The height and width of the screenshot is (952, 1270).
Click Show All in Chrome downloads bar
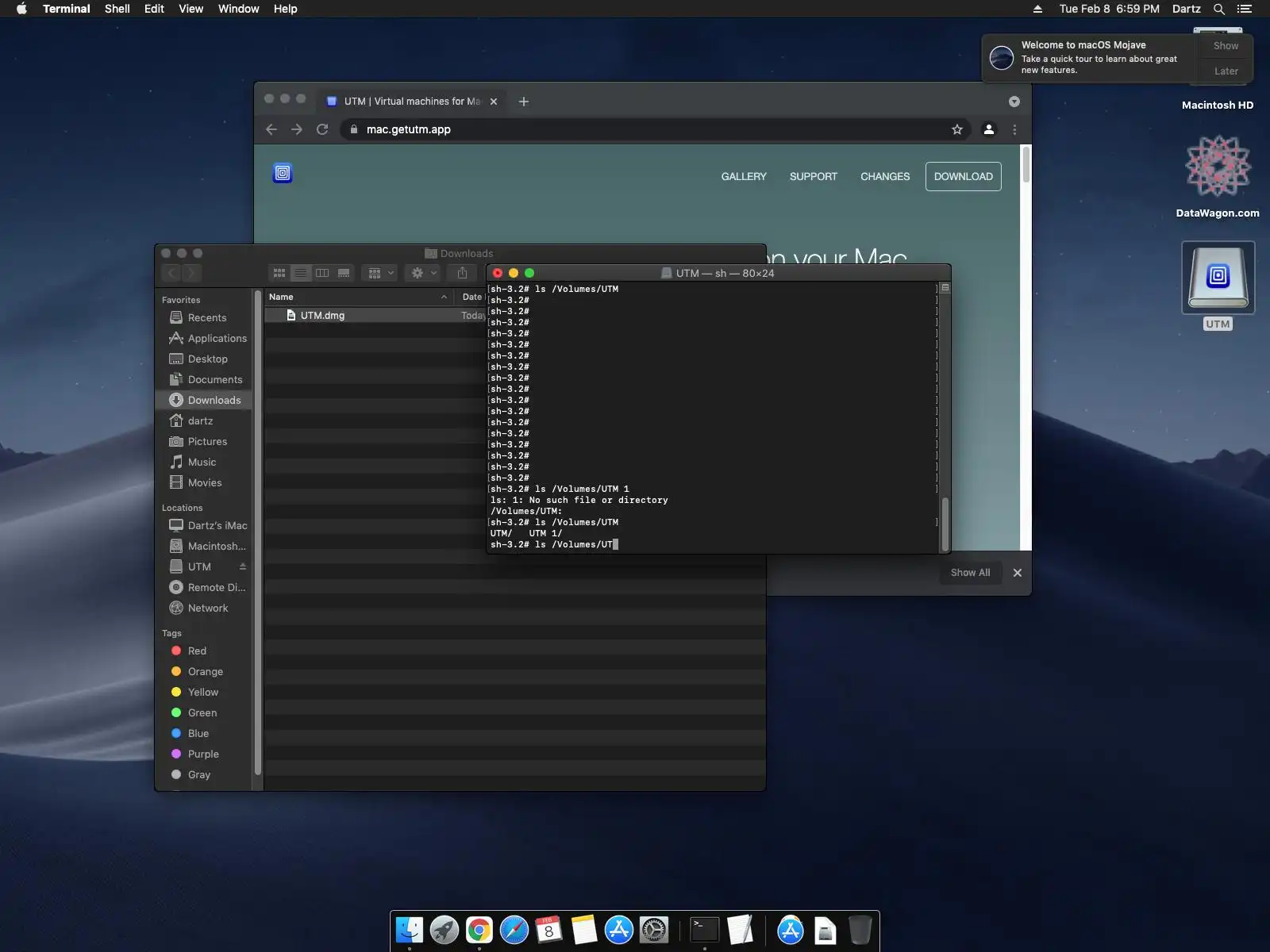tap(971, 573)
